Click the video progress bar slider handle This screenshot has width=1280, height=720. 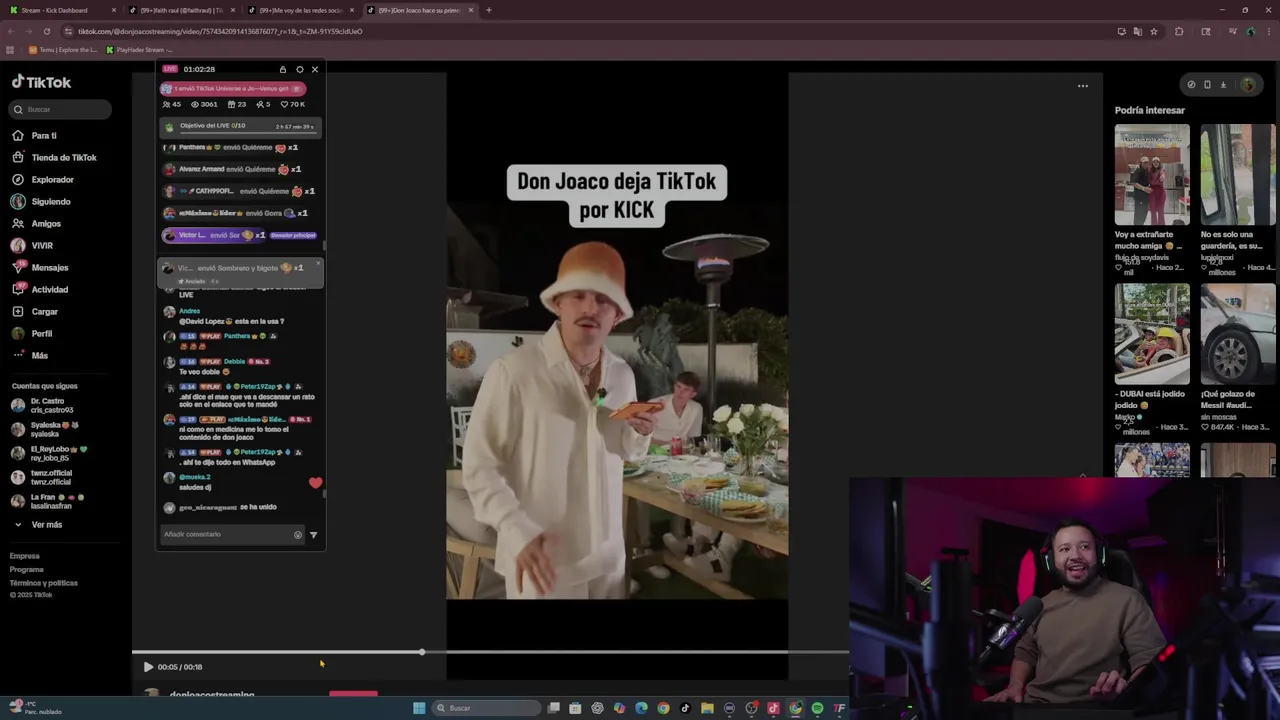point(422,652)
